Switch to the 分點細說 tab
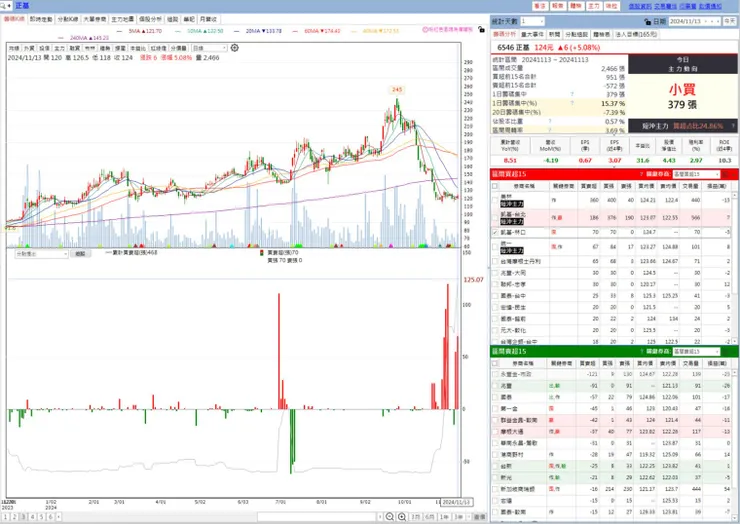The image size is (740, 524). click(577, 34)
